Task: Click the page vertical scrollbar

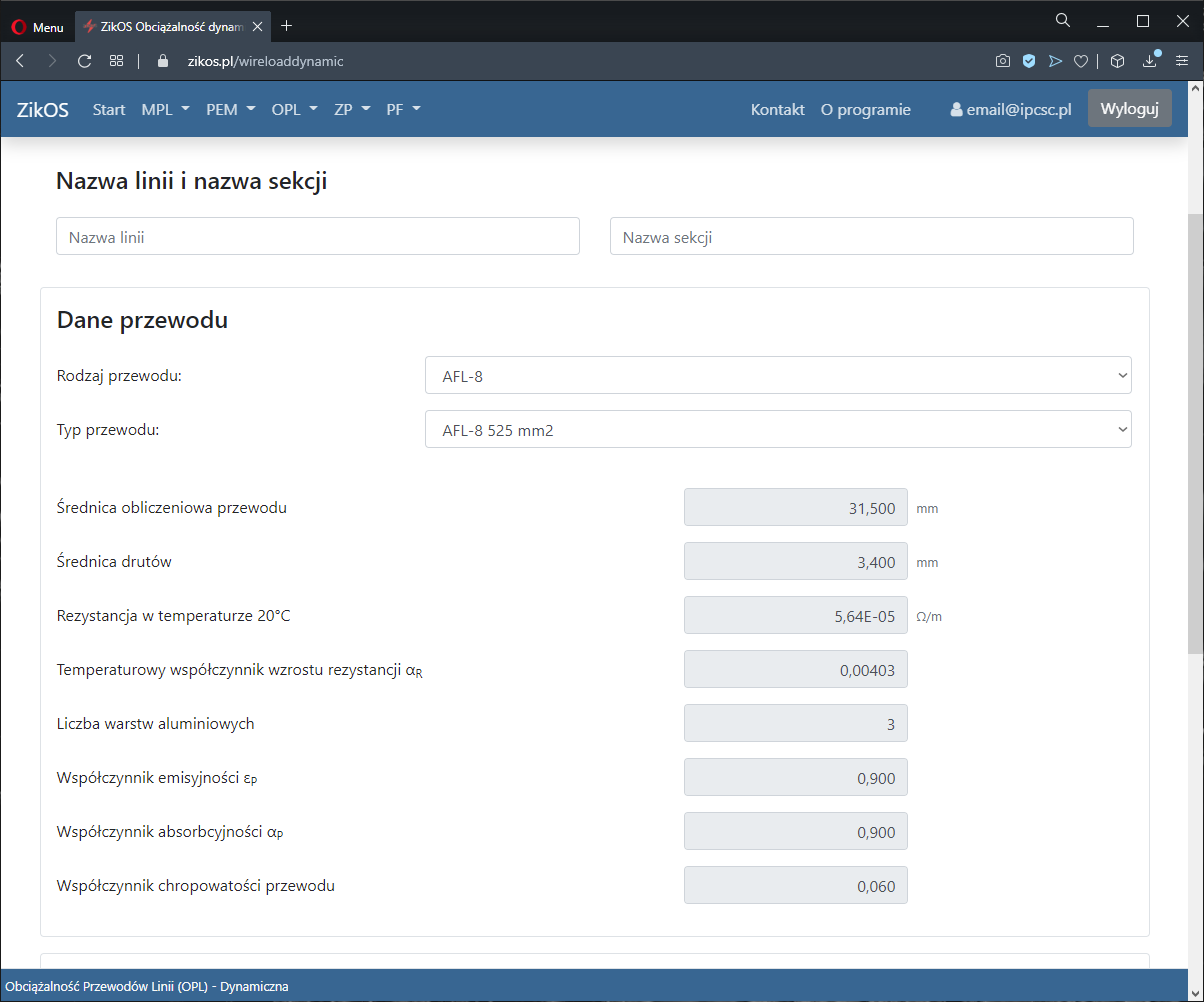Action: (1195, 430)
